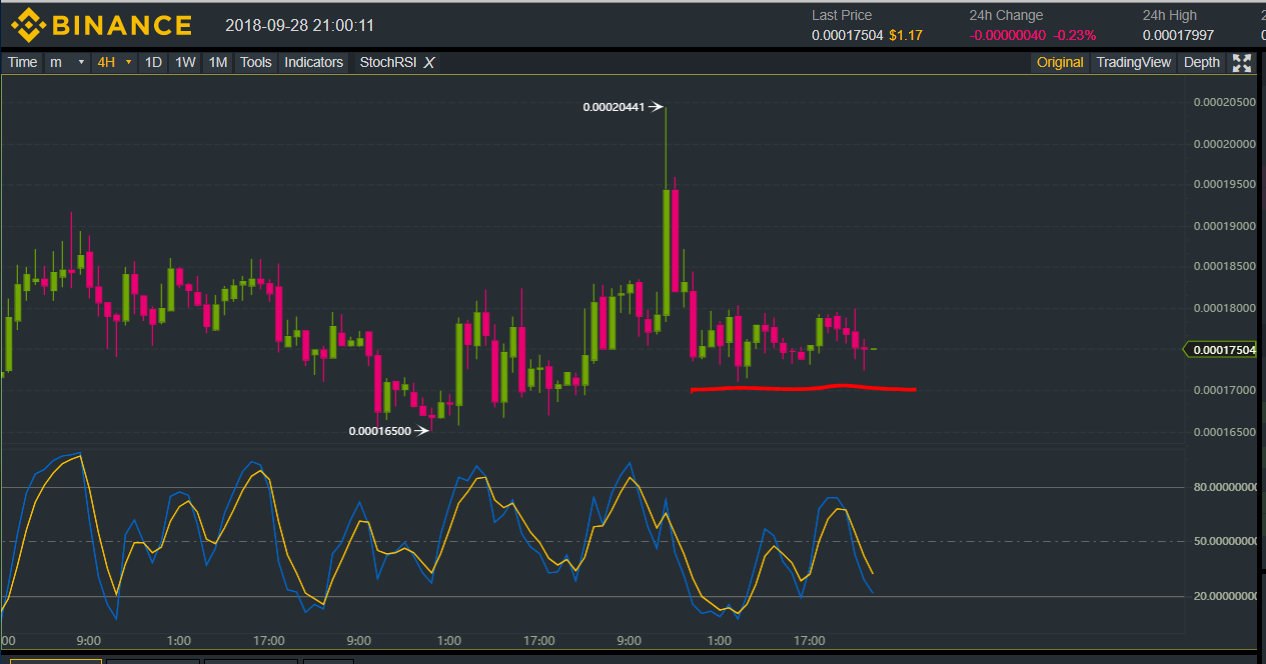Remove the StochRSI indicator with X
The width and height of the screenshot is (1266, 664).
(429, 63)
